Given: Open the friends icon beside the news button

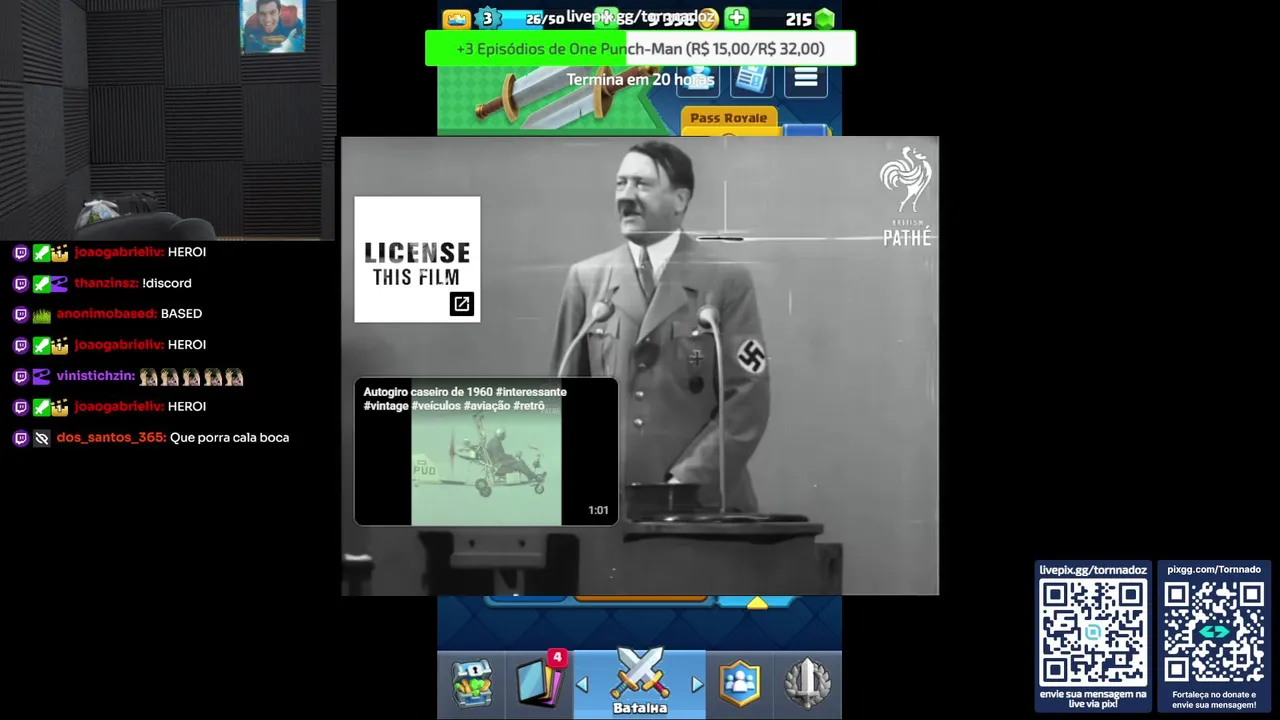Looking at the screenshot, I should pos(698,80).
